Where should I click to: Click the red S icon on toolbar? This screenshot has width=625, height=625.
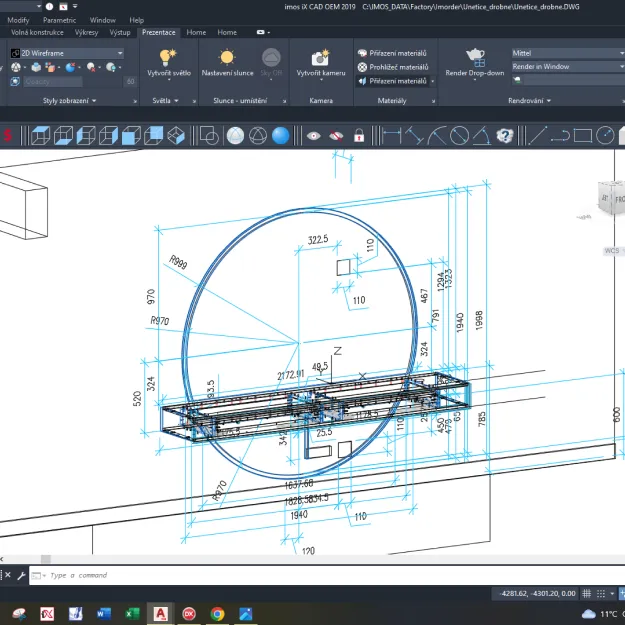(7, 136)
